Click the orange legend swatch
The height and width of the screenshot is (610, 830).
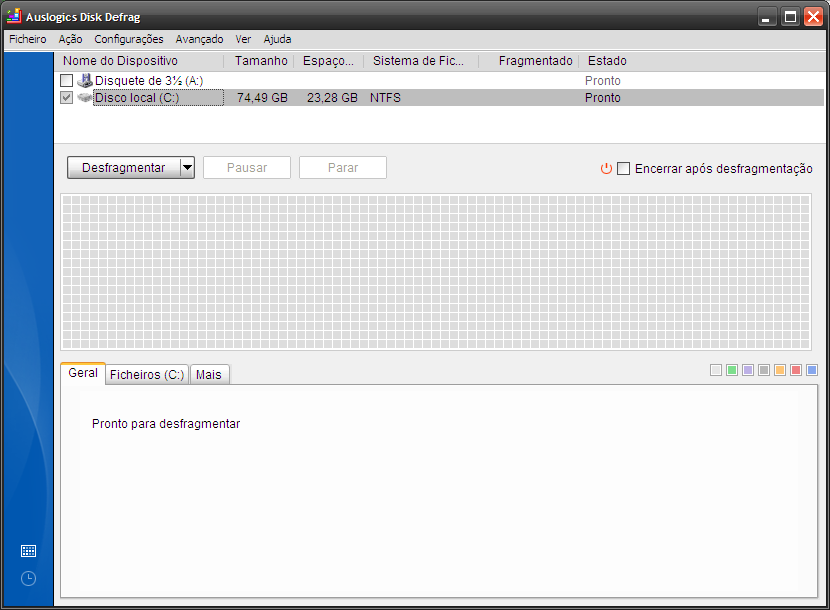tap(780, 370)
